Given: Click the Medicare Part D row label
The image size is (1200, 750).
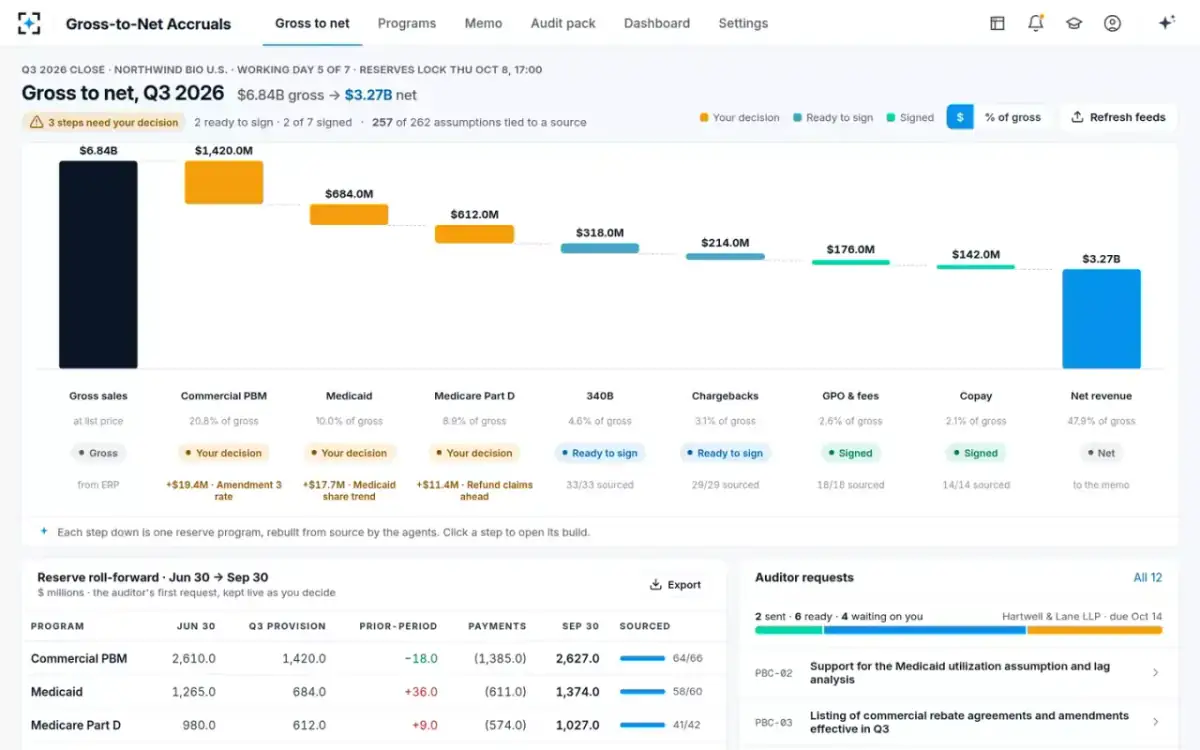Looking at the screenshot, I should coord(76,725).
